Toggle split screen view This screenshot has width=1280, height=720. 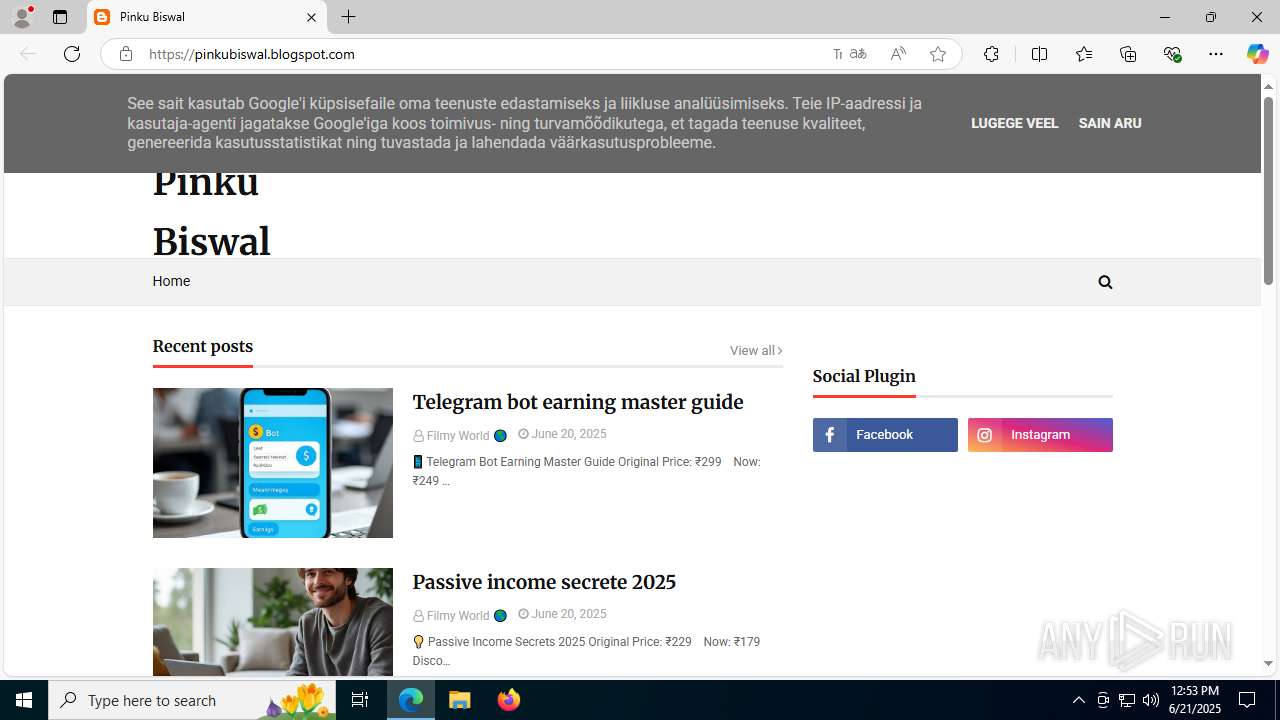coord(1039,54)
